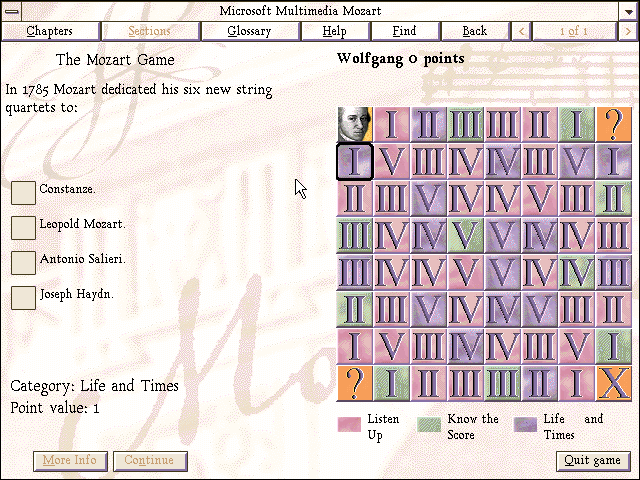The image size is (640, 480).
Task: Click the purple III tile starting the fifth row
Action: [x=355, y=272]
